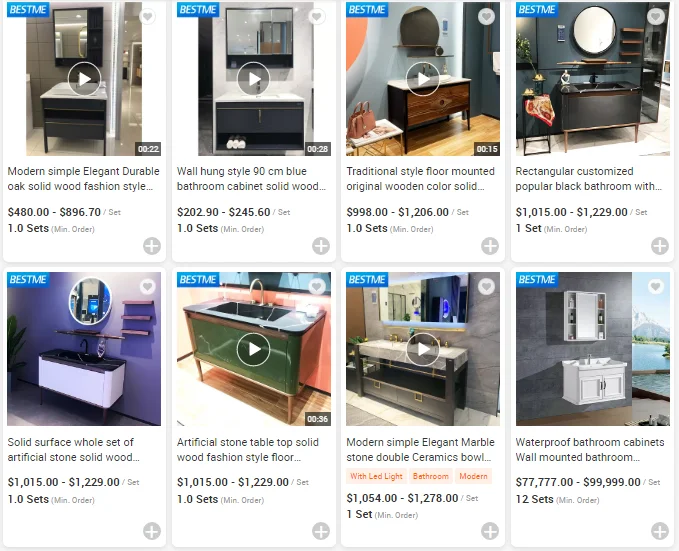This screenshot has height=551, width=679.
Task: Open the white wall mounted cabinet product image
Action: point(592,349)
